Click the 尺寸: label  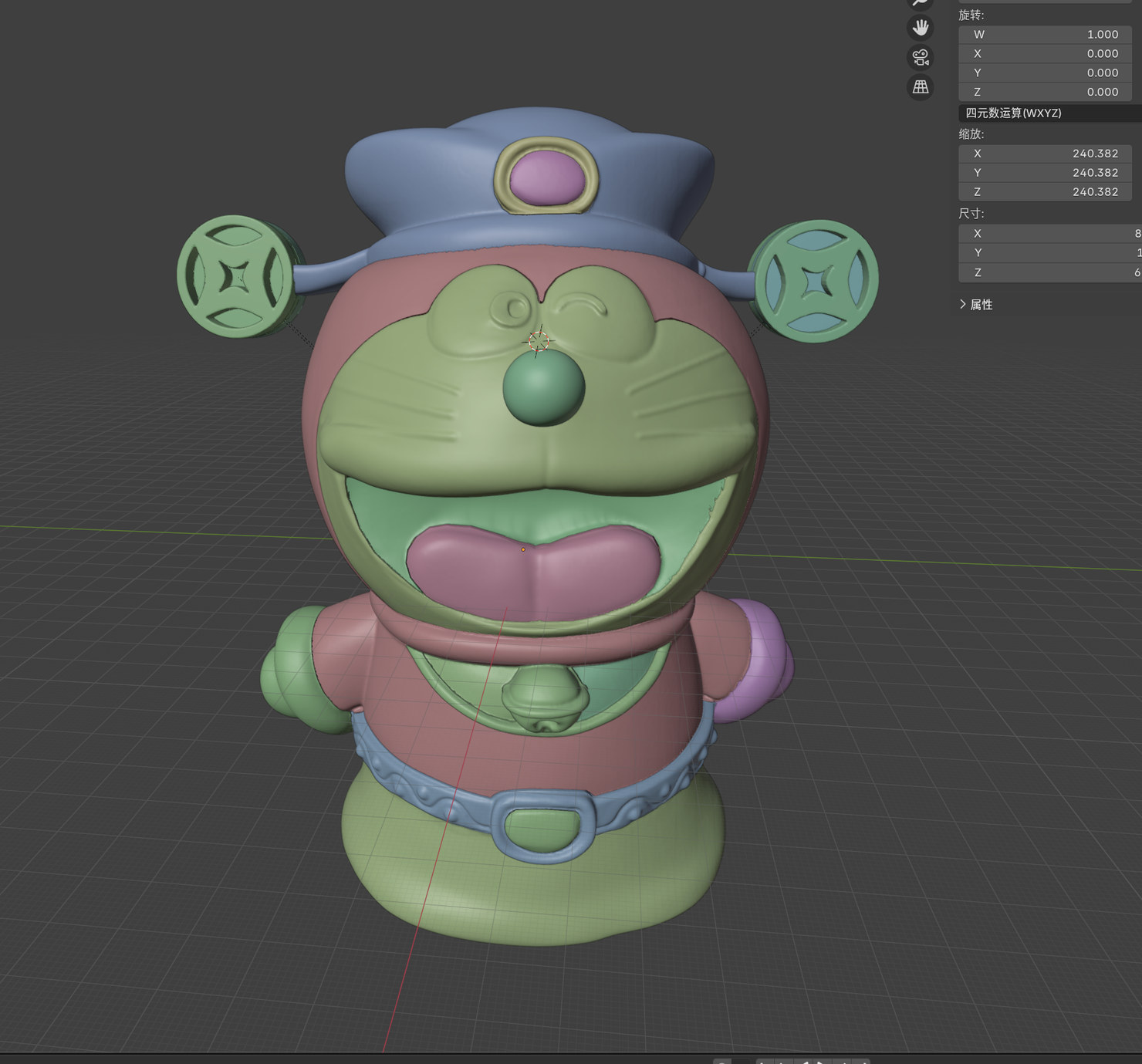point(971,214)
